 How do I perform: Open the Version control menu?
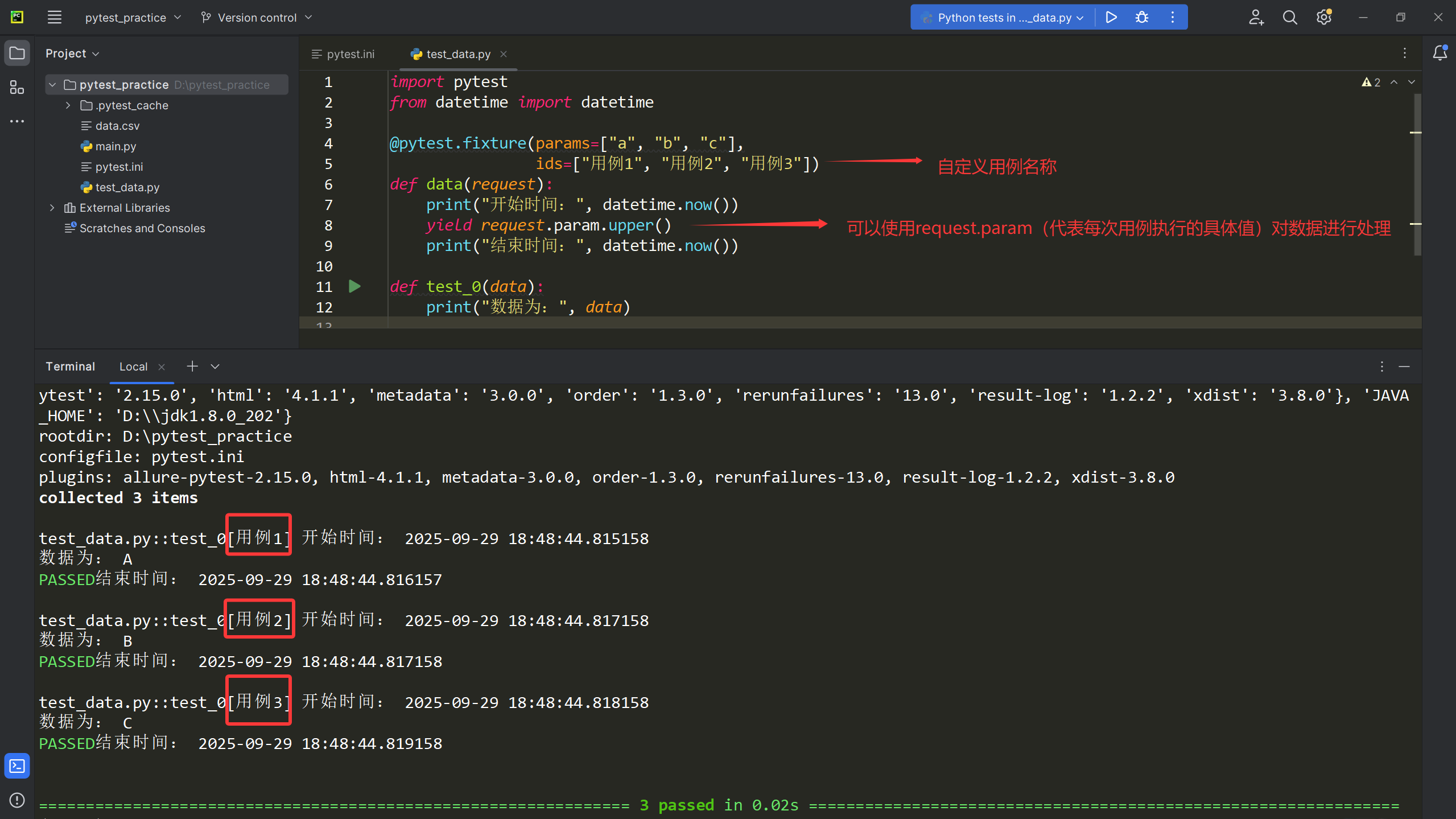click(x=257, y=18)
